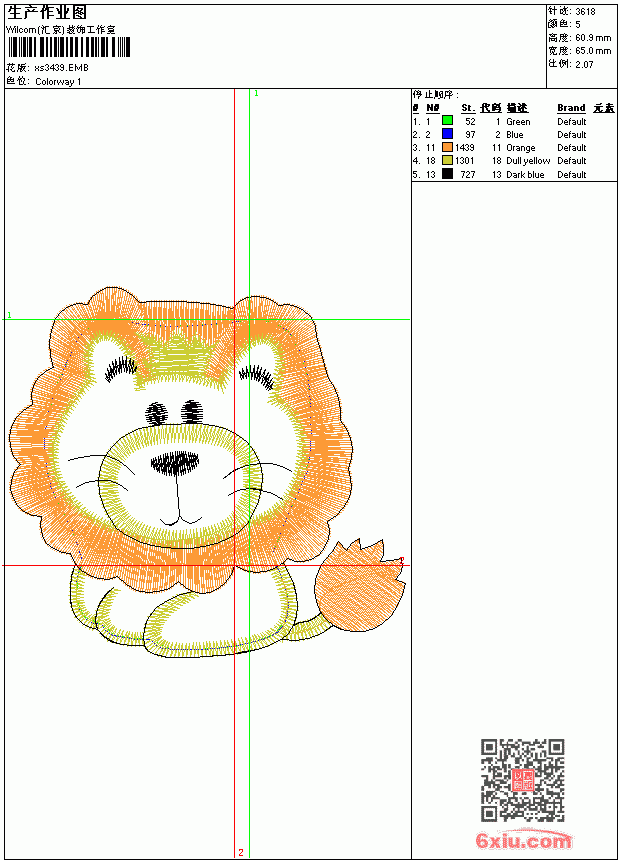Select the orange thread color swatch

447,147
